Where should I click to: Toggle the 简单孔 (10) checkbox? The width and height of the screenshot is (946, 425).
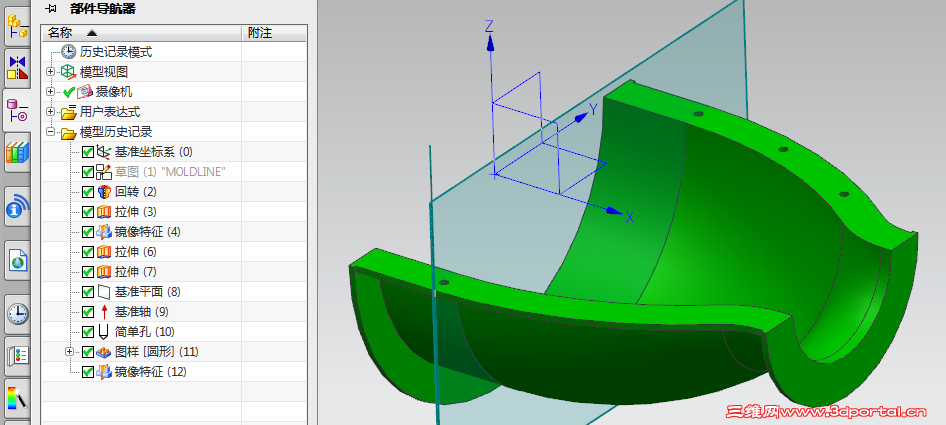(x=87, y=331)
